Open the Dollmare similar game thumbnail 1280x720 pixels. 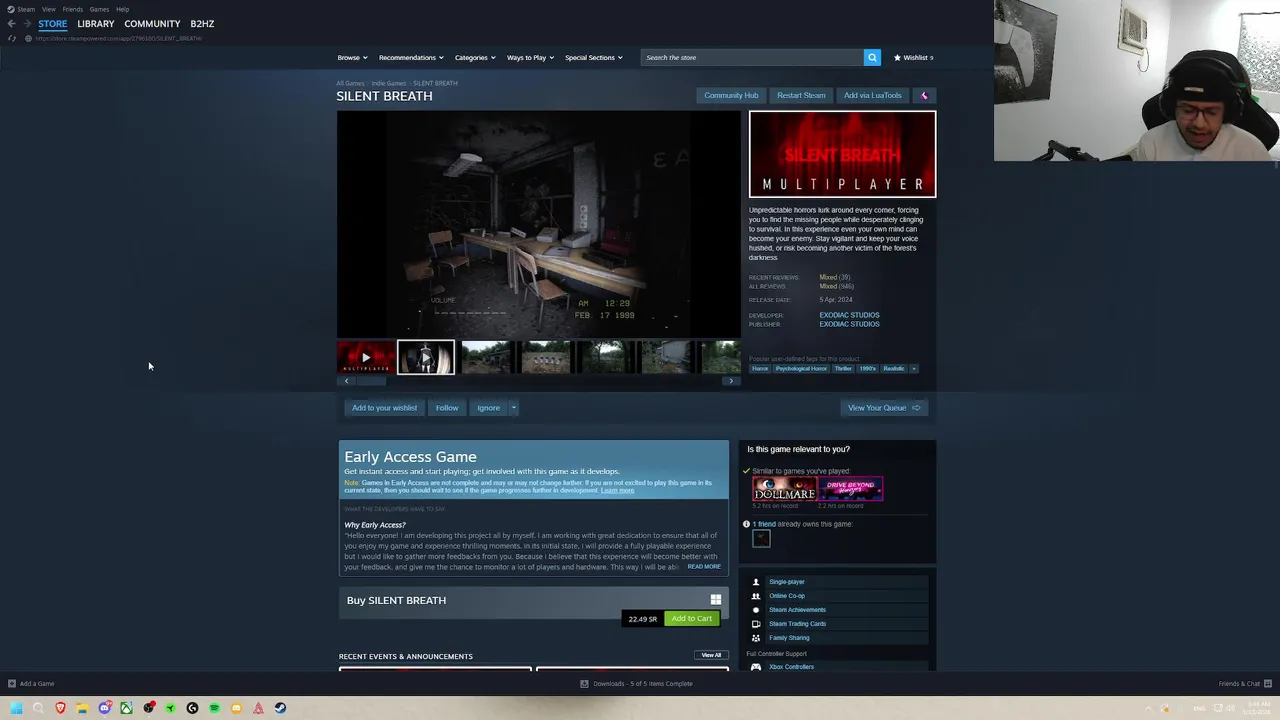[784, 489]
